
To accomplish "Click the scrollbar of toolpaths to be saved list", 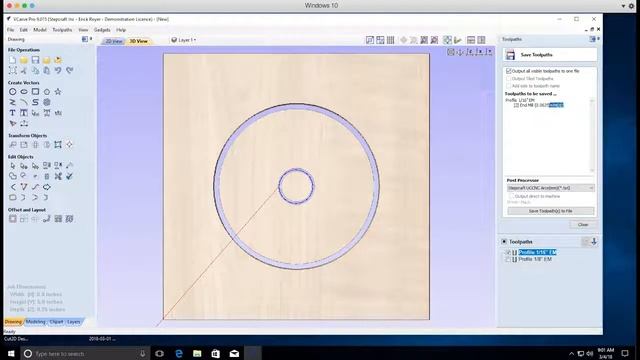I will [592, 135].
